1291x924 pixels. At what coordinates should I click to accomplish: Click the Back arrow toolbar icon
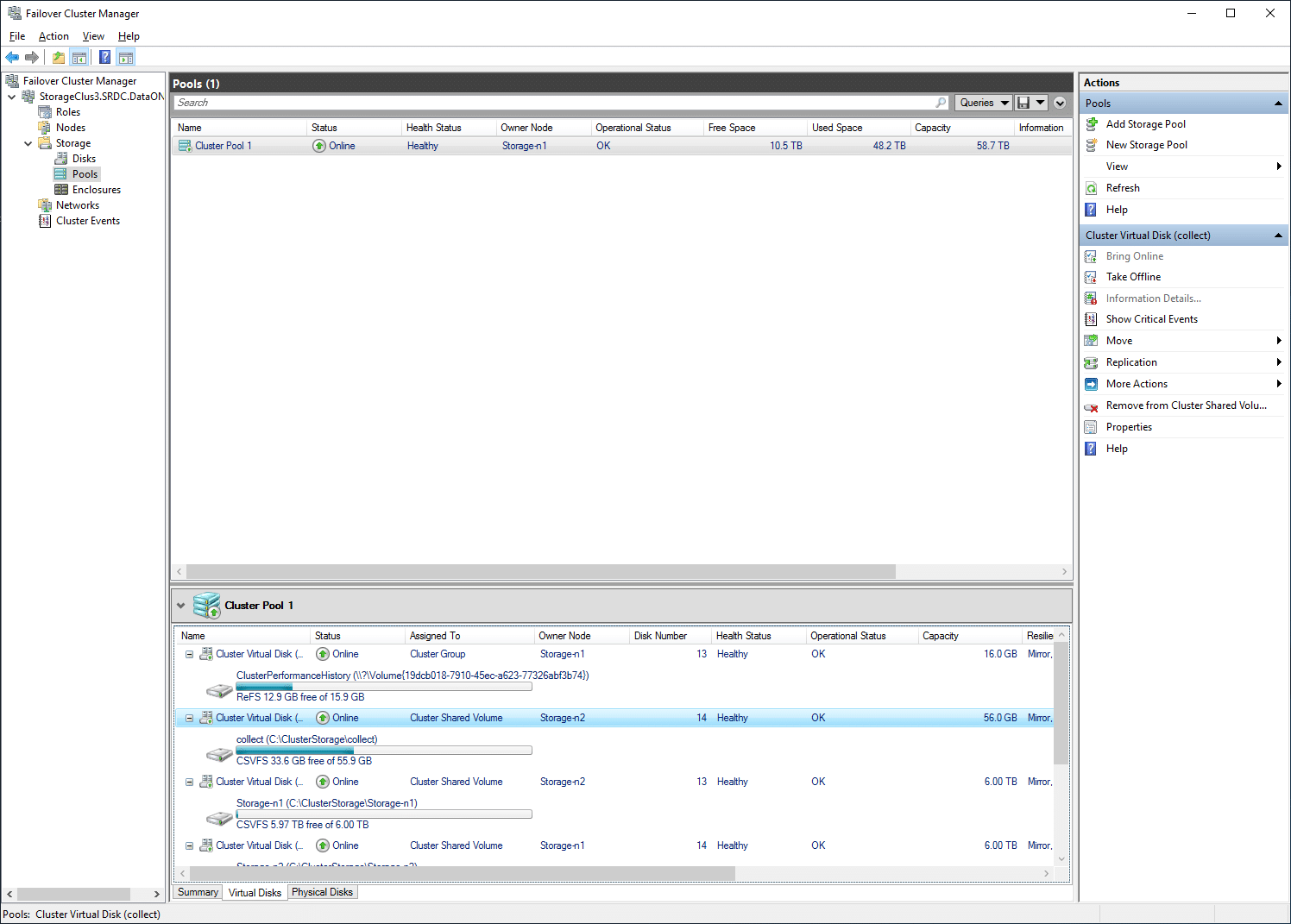(12, 58)
